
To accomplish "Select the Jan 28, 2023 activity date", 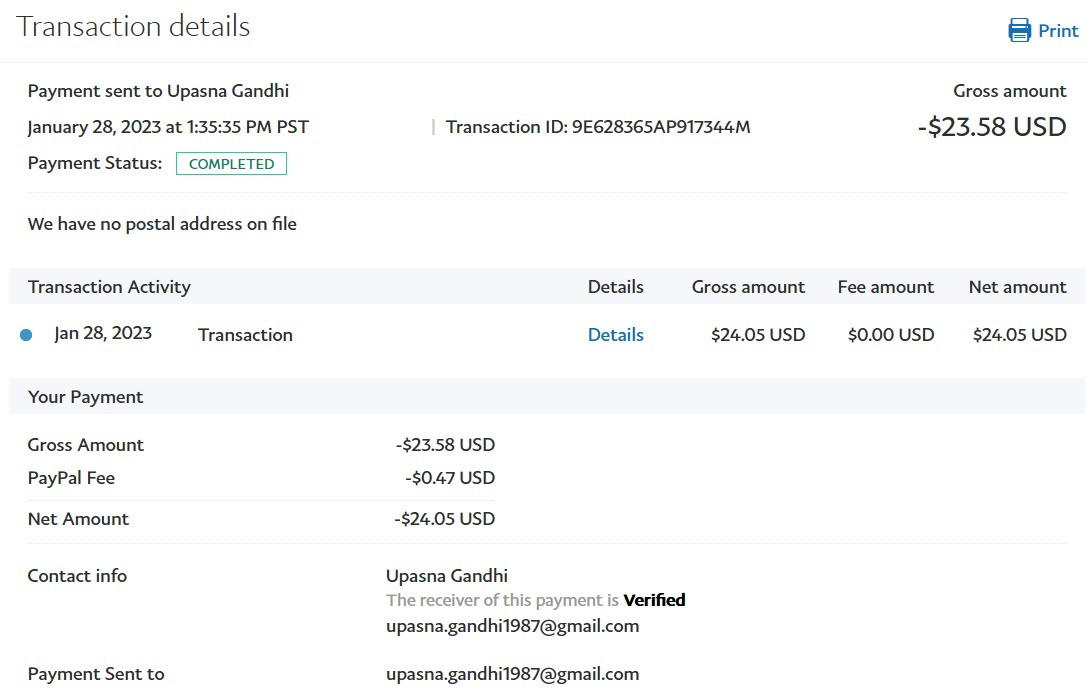I will (x=103, y=333).
